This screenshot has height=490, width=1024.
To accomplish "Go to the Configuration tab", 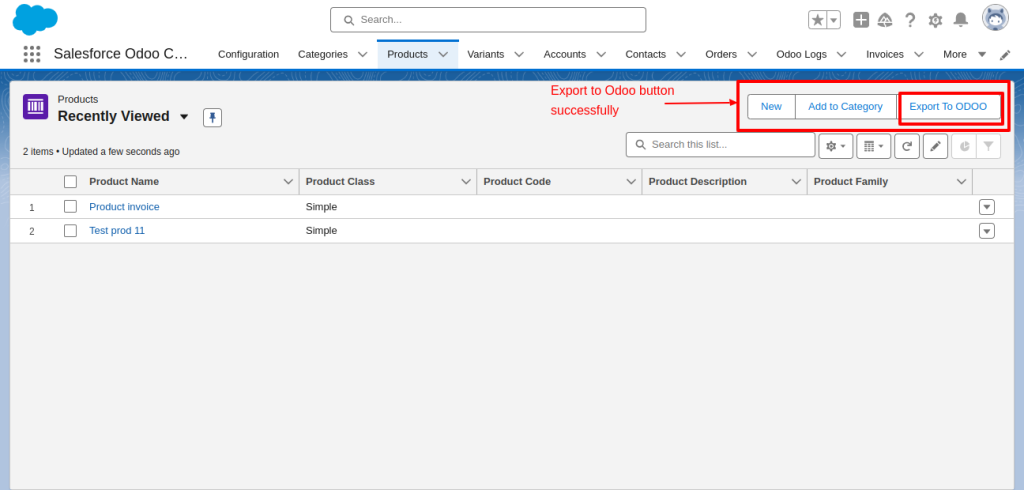I will tap(248, 54).
